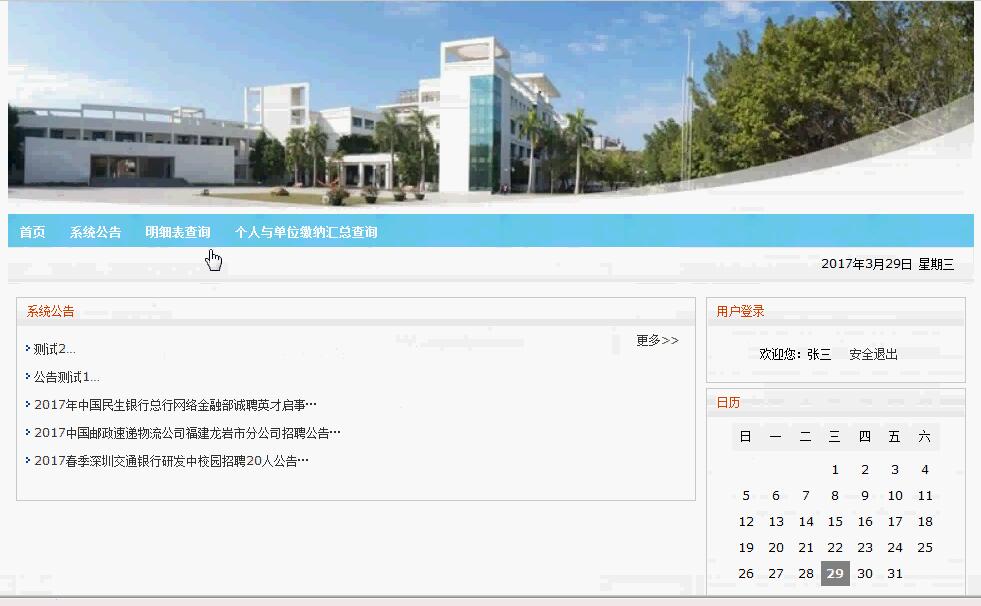
Task: Click the 六 weekday header in calendar
Action: [925, 437]
